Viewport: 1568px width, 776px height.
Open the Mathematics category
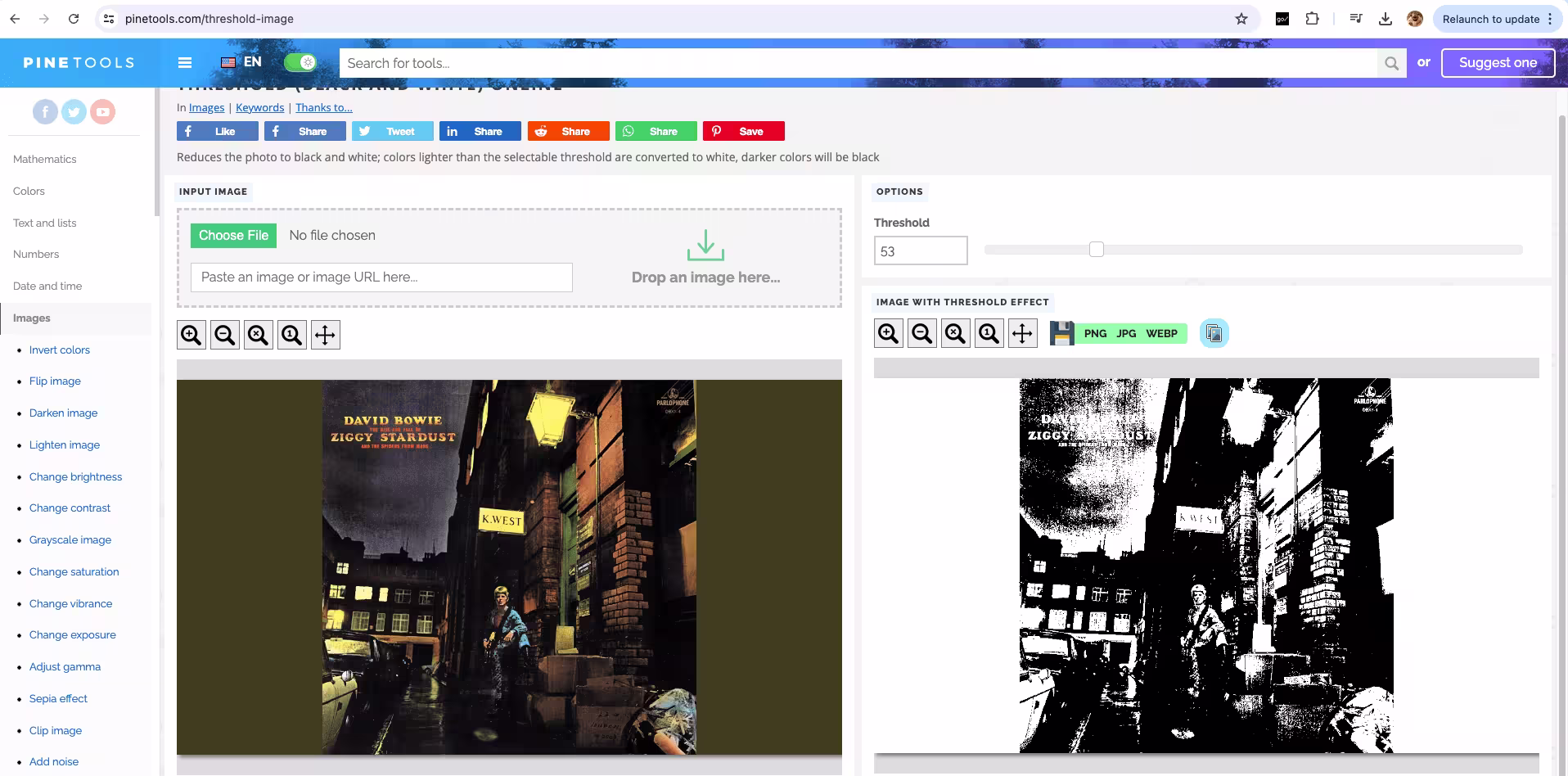pos(45,159)
